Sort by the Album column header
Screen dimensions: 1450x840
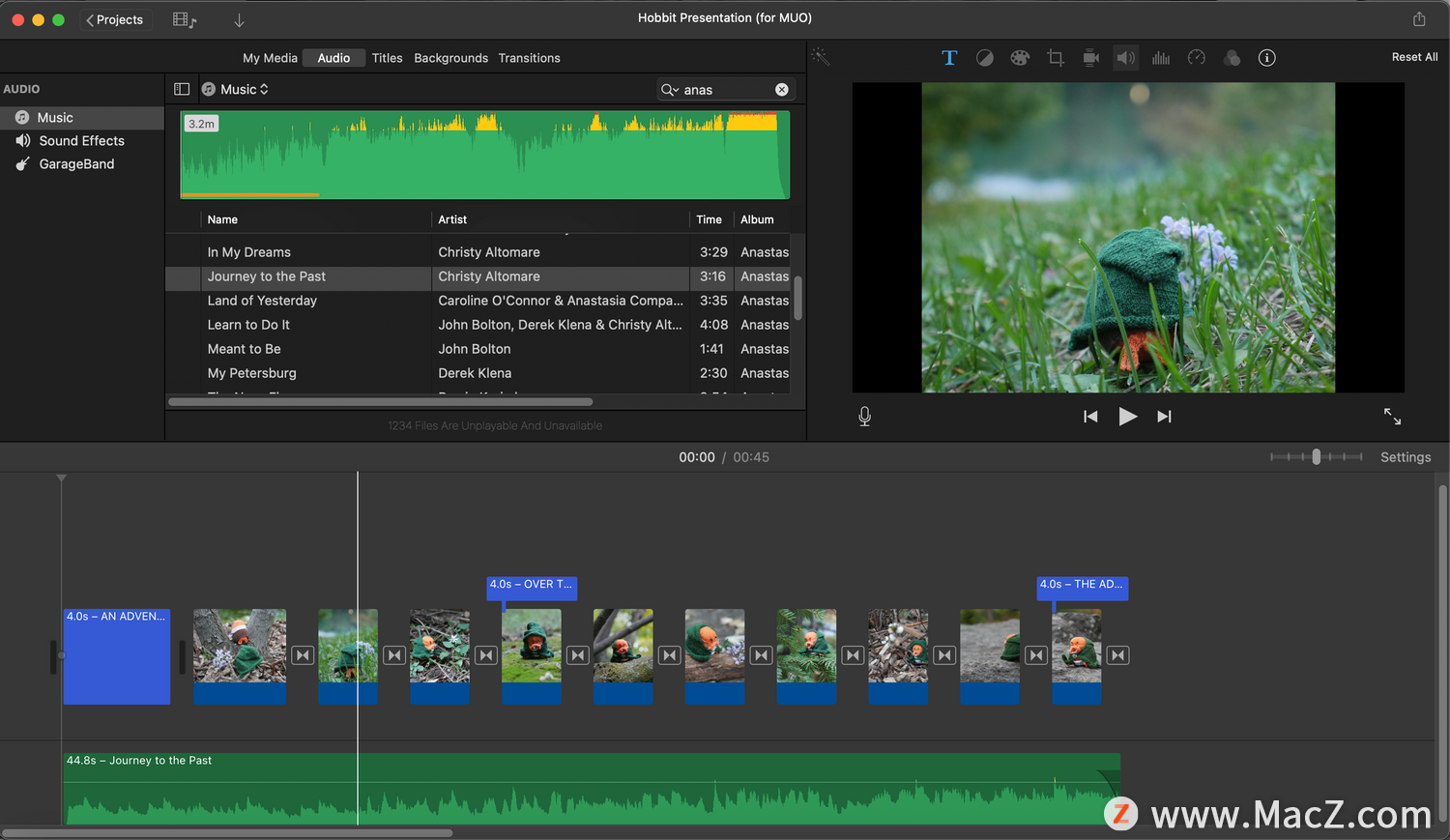pyautogui.click(x=762, y=219)
